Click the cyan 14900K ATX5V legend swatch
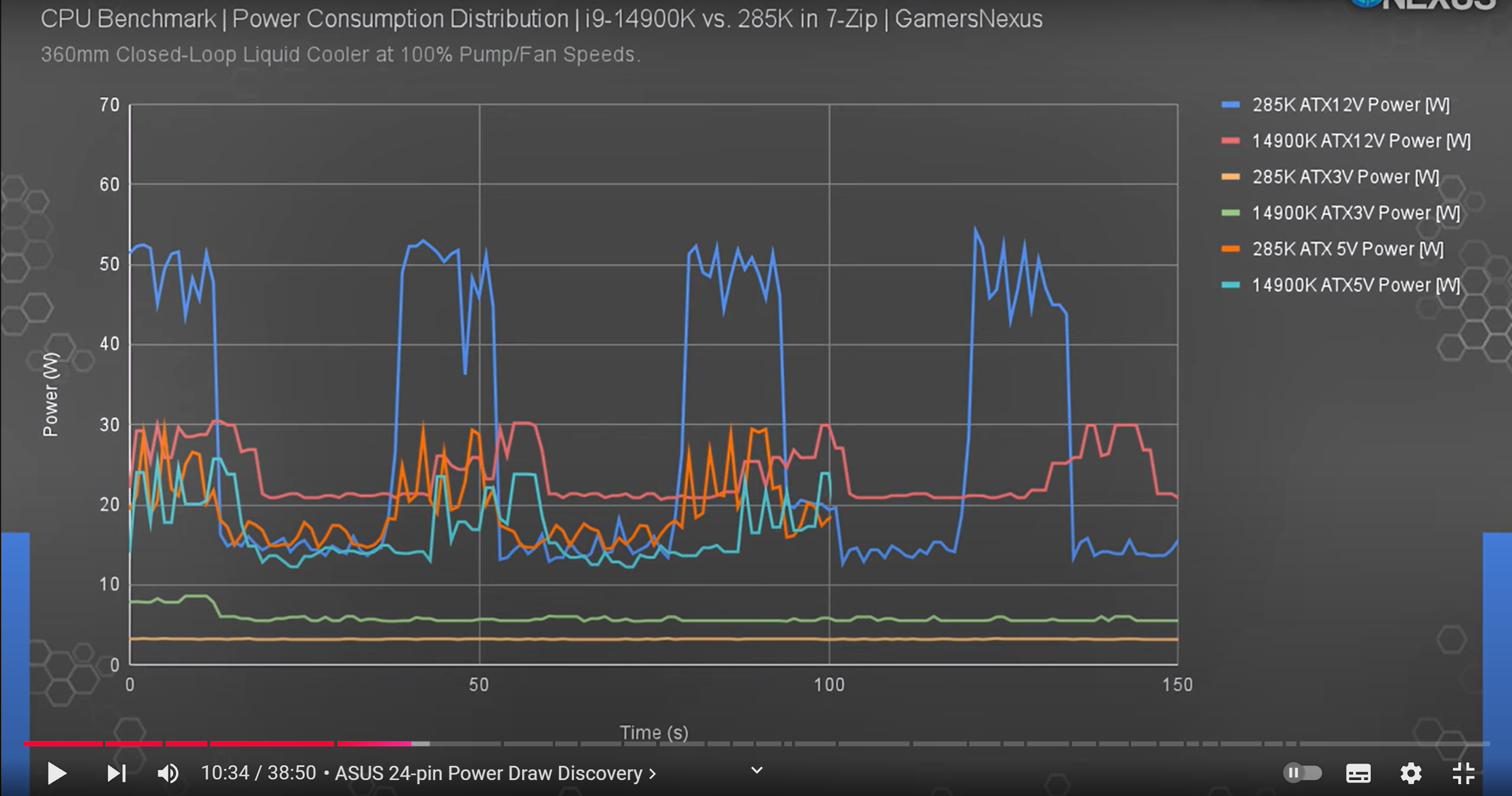The image size is (1512, 796). (x=1230, y=285)
